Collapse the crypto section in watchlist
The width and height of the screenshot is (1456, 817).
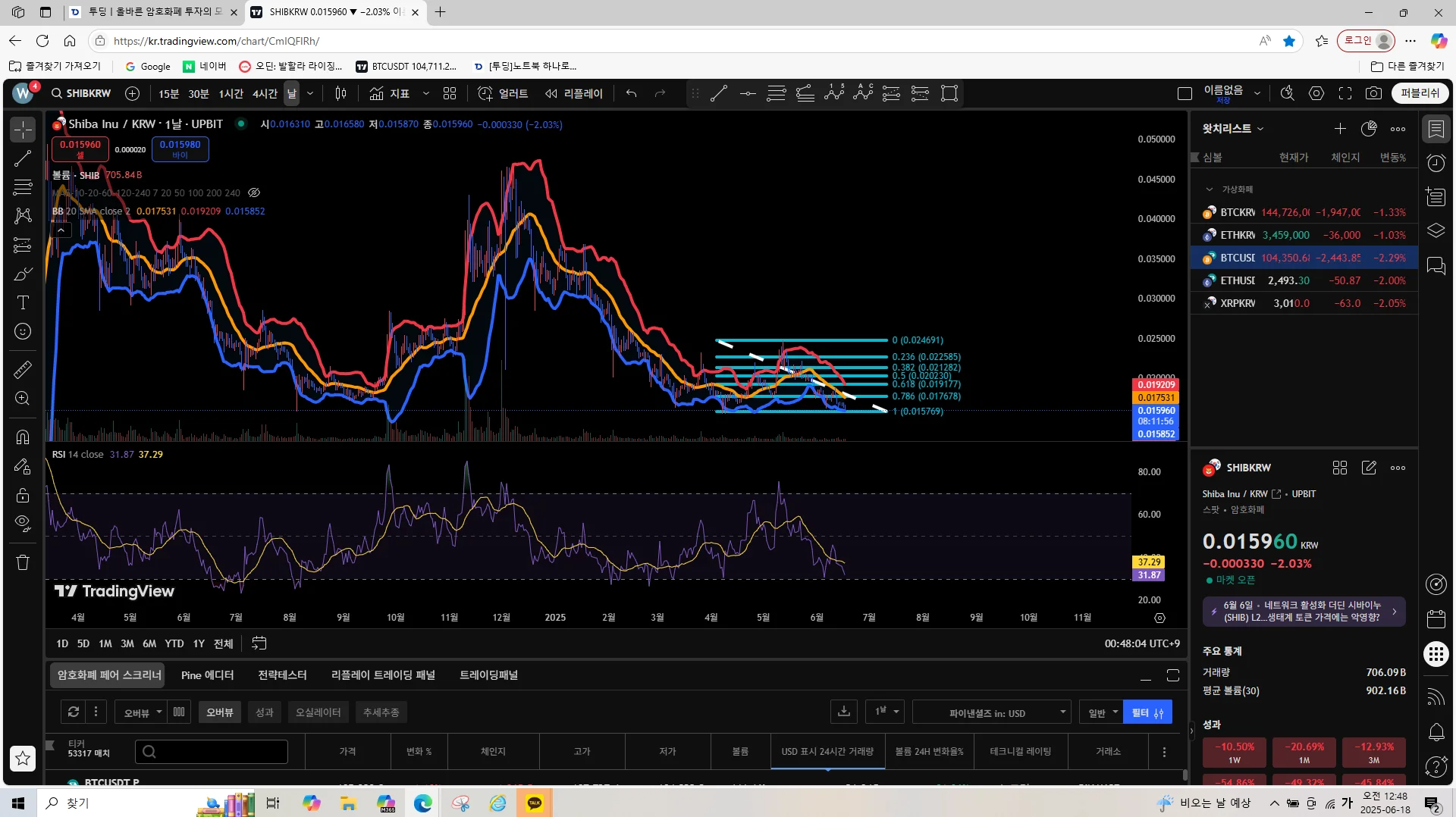1210,189
